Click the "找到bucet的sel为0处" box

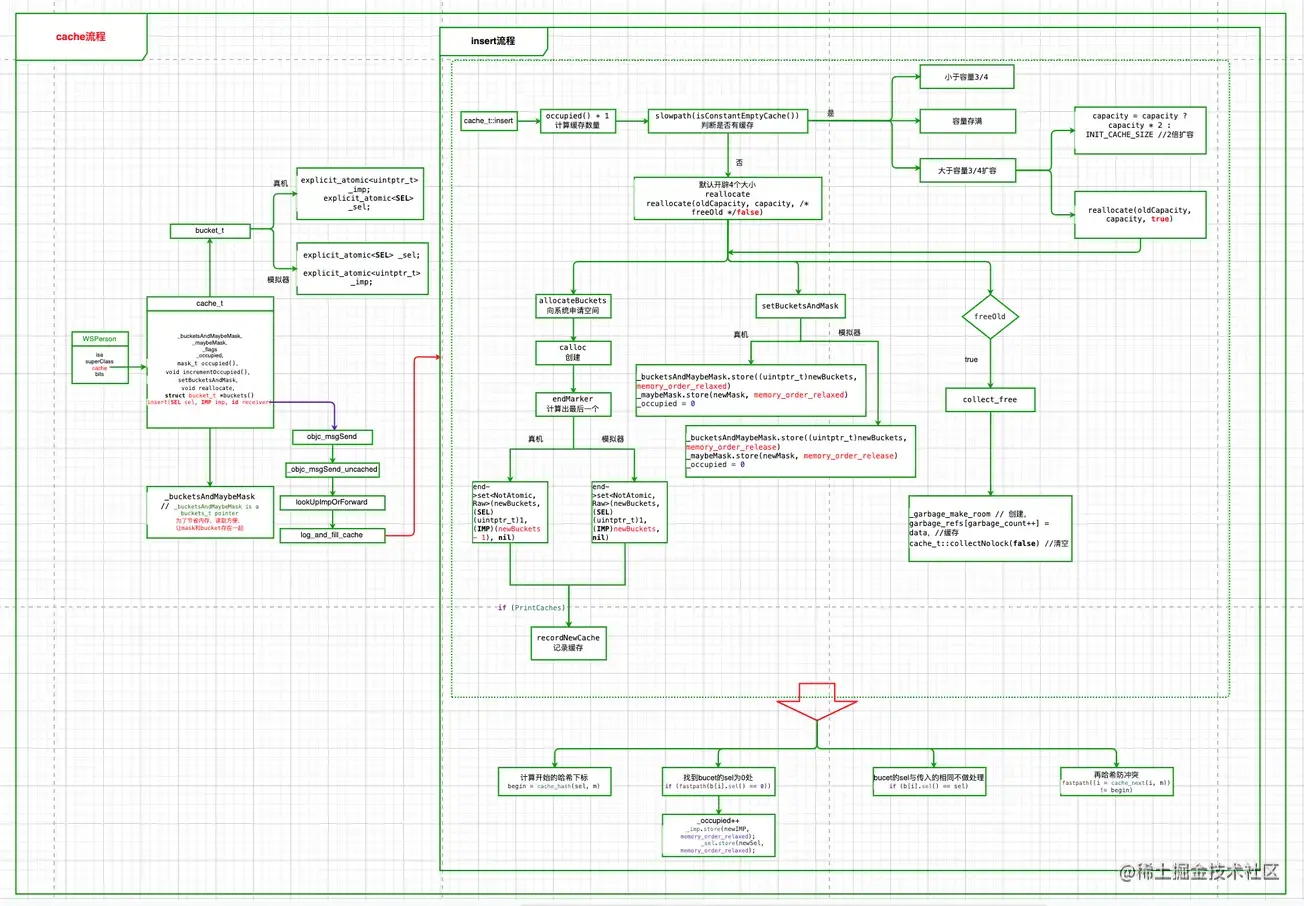point(717,781)
